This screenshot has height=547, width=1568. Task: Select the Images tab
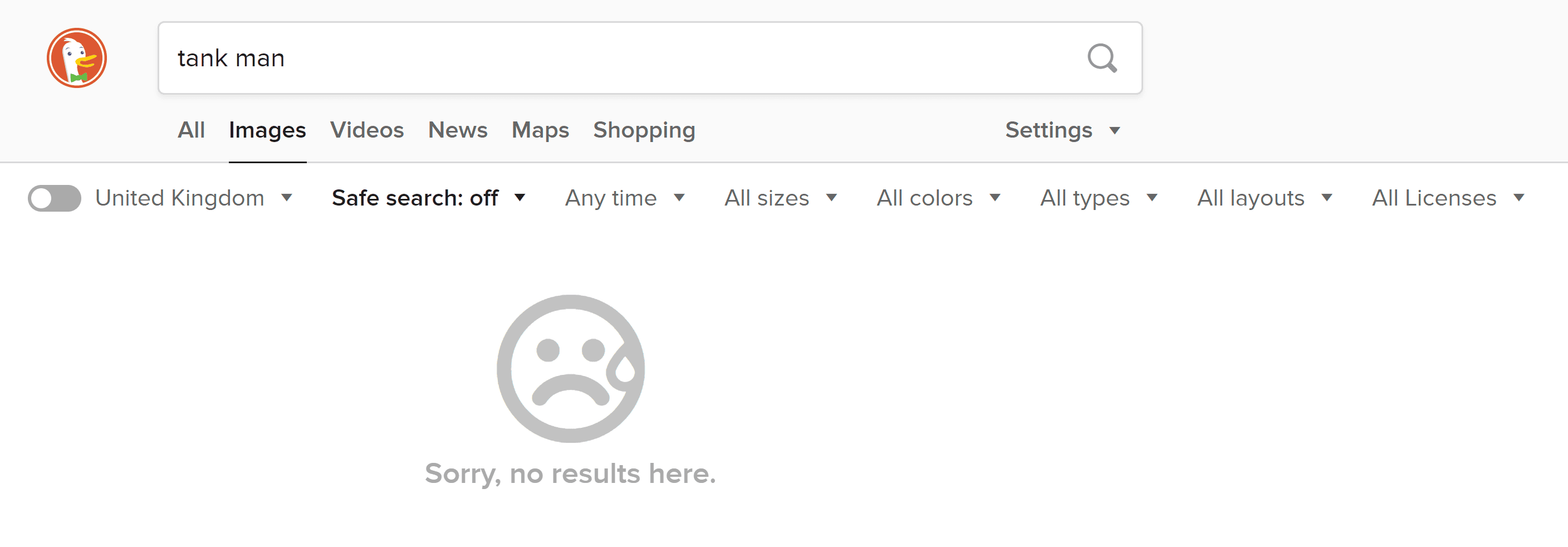267,130
